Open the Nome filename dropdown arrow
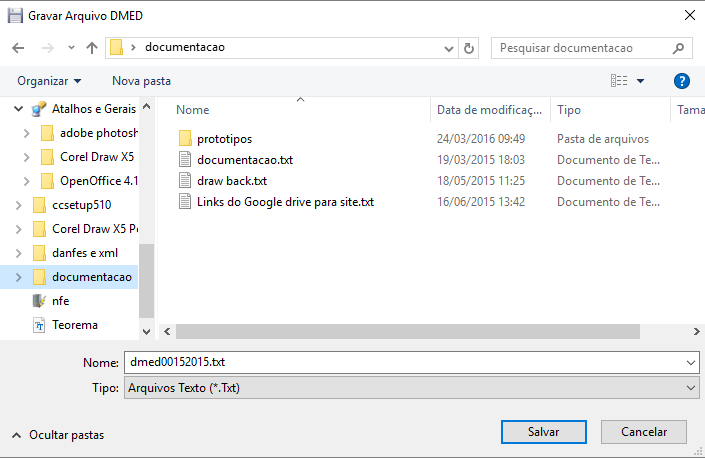This screenshot has height=458, width=705. point(691,363)
